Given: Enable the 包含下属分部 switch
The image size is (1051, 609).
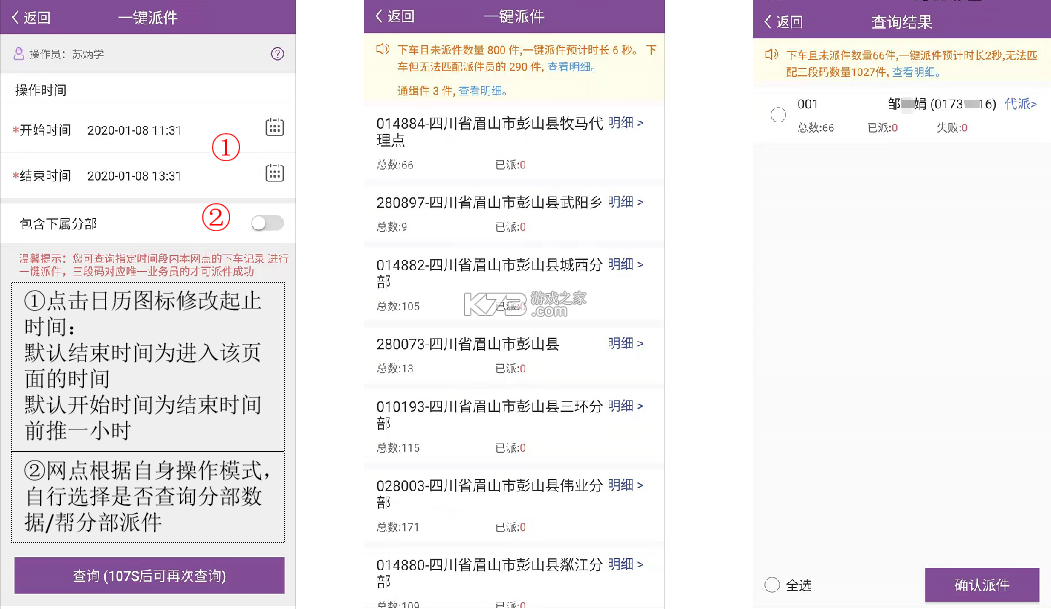Looking at the screenshot, I should pos(265,222).
